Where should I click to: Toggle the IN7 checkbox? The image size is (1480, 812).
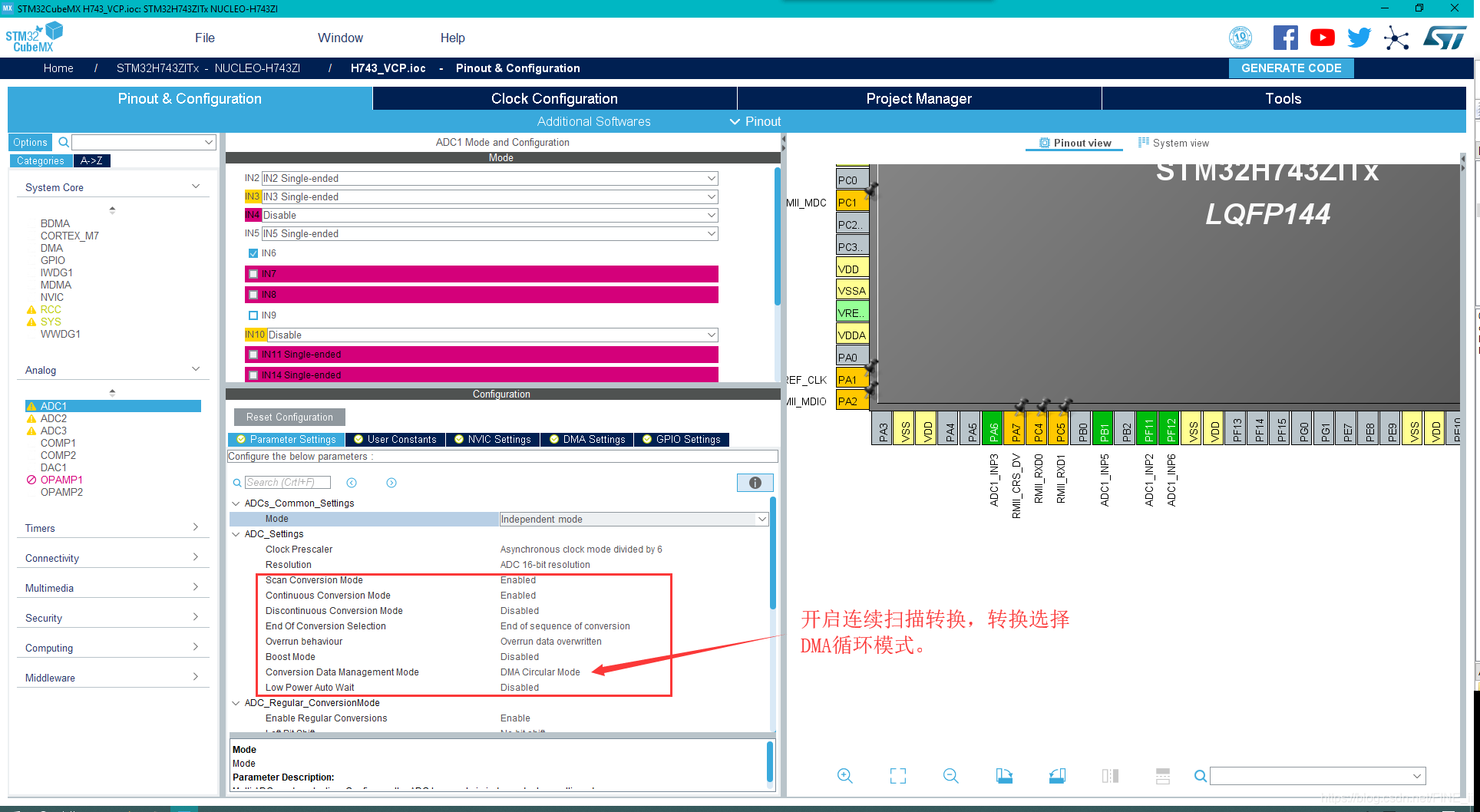(253, 274)
